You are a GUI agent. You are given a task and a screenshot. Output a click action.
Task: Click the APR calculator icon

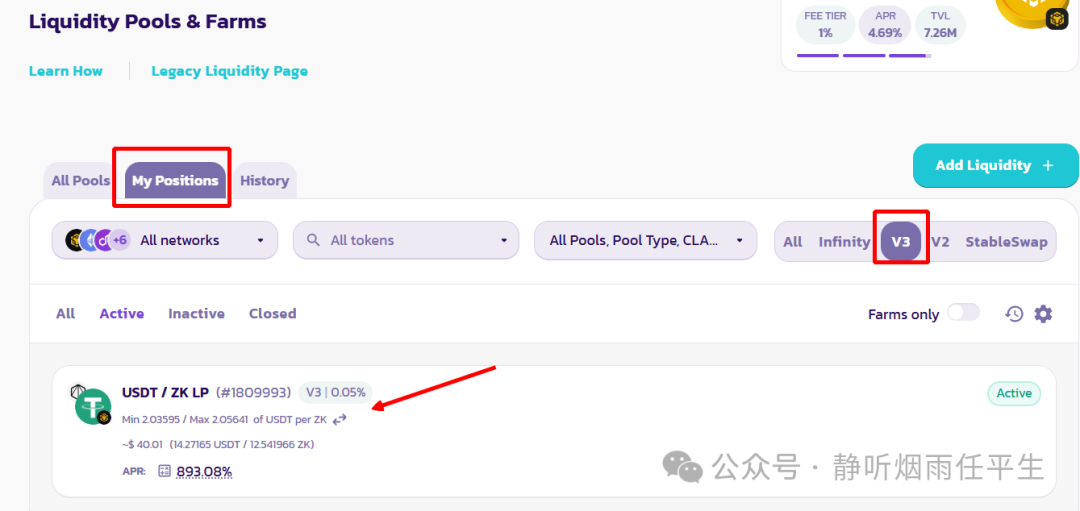click(164, 471)
